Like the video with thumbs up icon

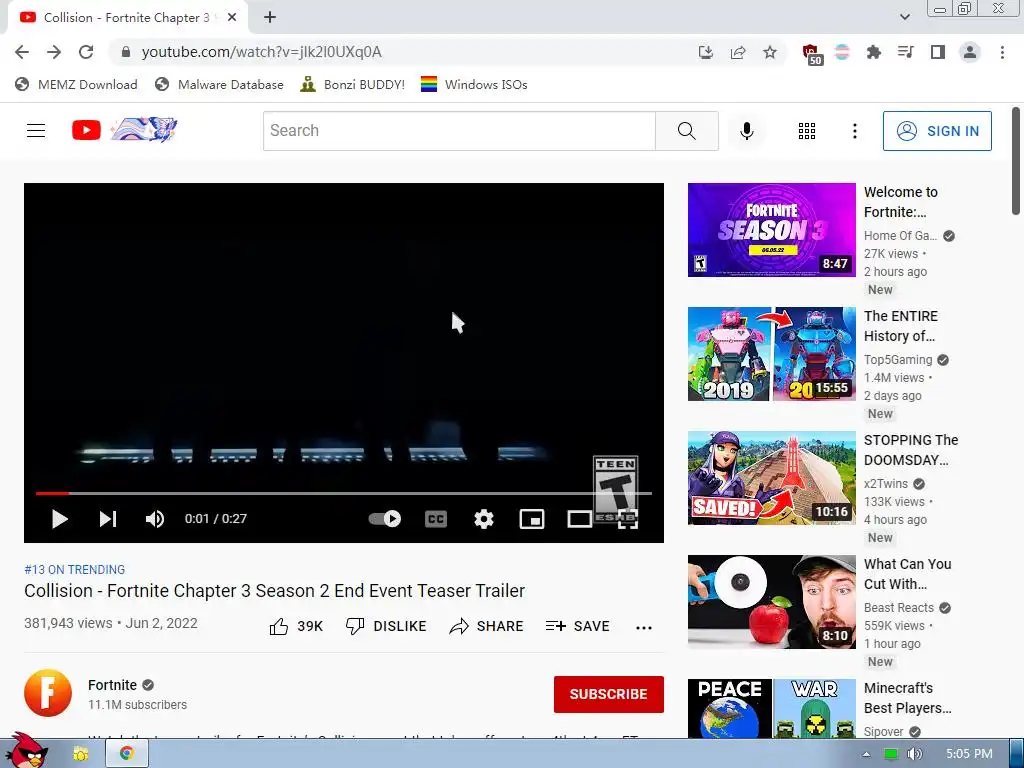[x=296, y=626]
